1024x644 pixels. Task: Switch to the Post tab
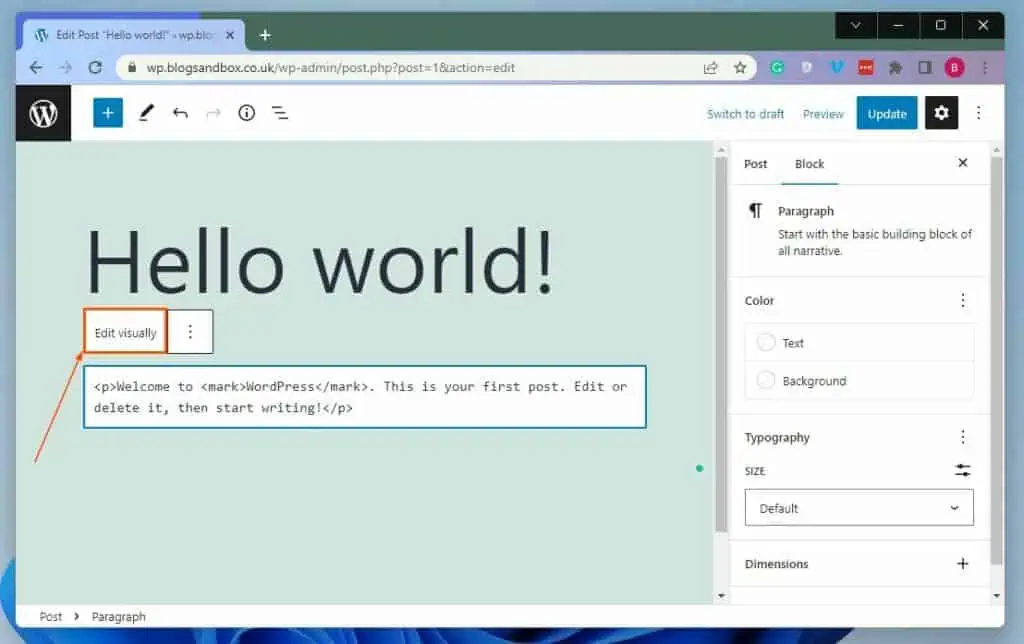click(755, 163)
